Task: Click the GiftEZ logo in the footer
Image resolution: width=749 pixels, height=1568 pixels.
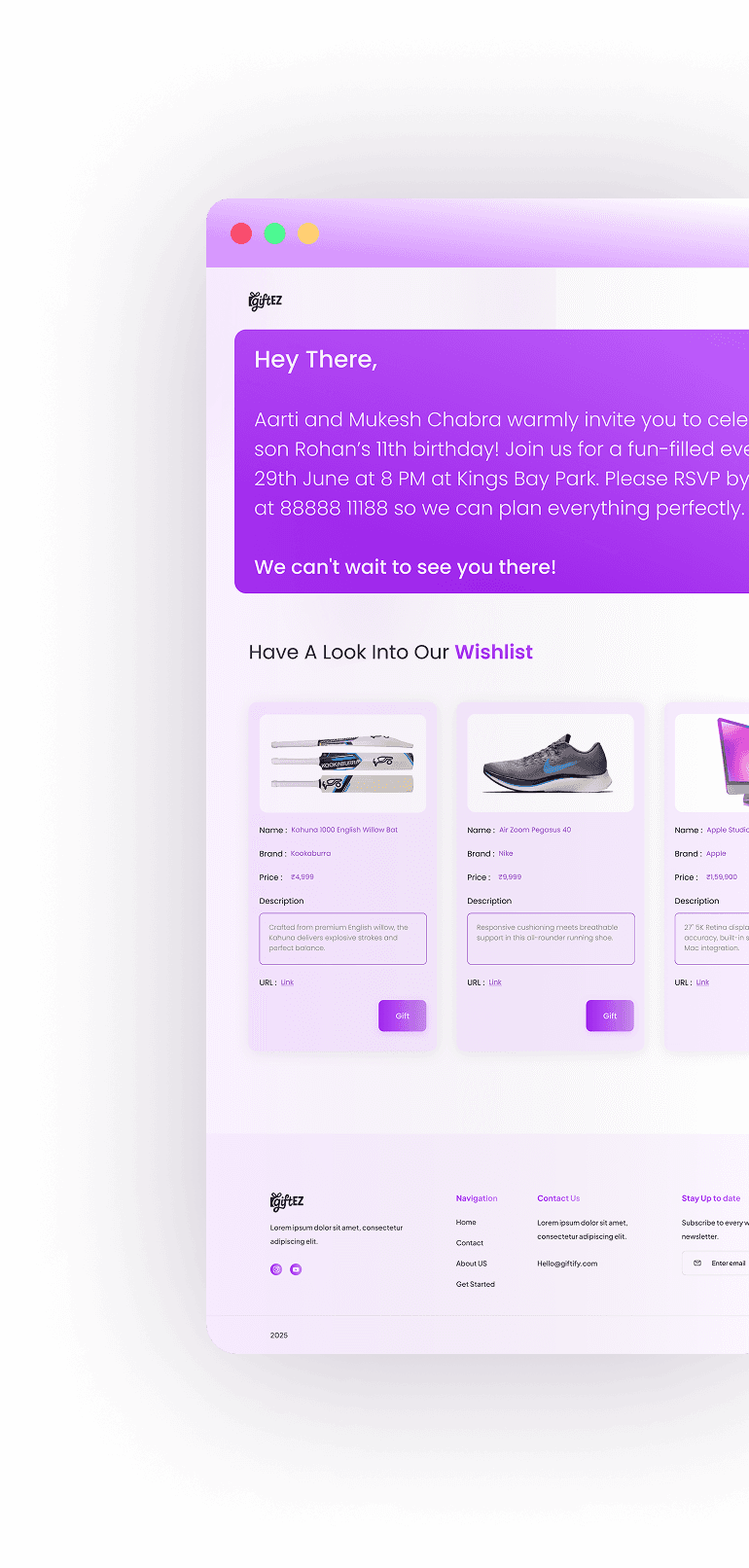Action: pyautogui.click(x=287, y=1201)
